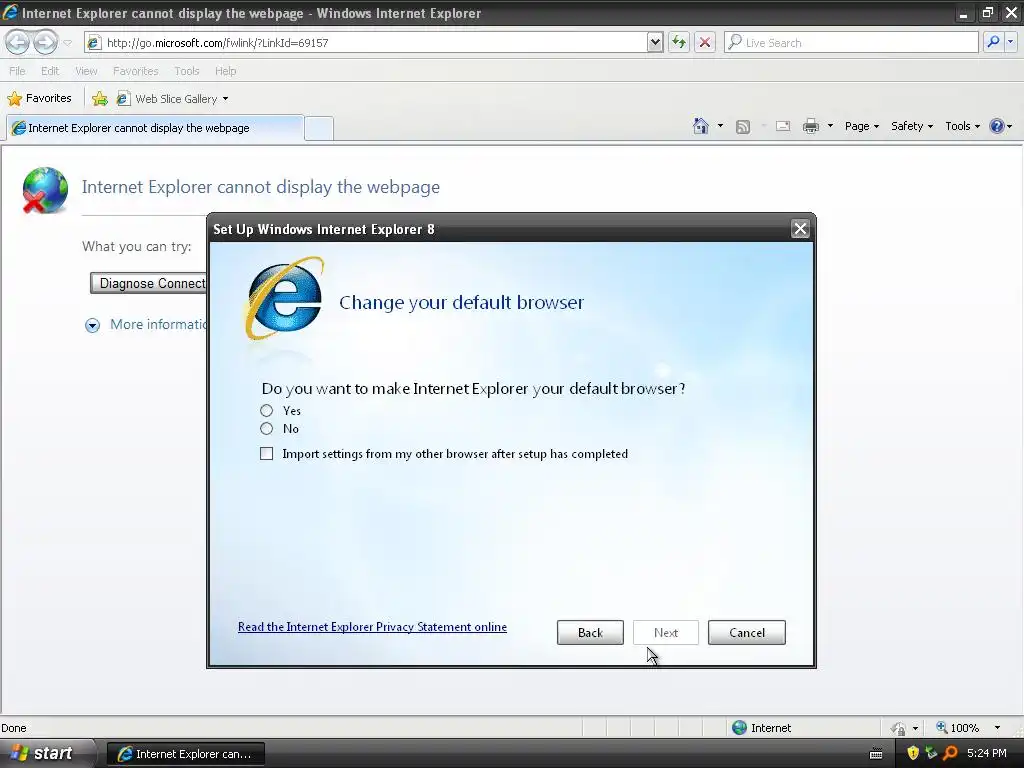Expand the More information arrow
This screenshot has width=1024, height=768.
pos(92,325)
